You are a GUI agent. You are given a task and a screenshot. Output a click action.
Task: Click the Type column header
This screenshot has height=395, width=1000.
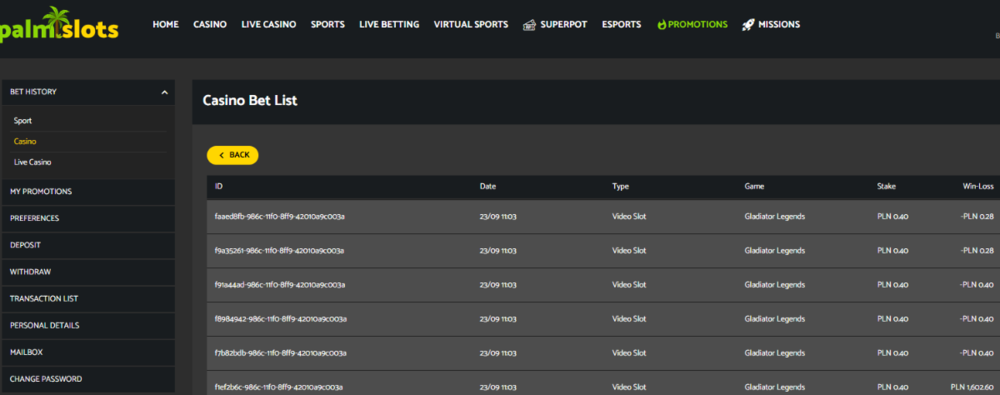point(621,187)
